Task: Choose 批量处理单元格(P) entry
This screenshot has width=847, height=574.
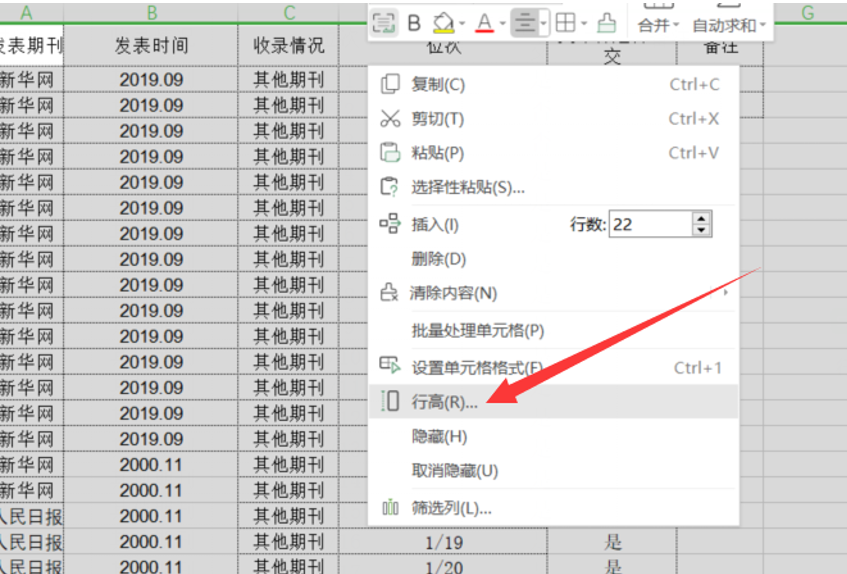Action: coord(553,330)
